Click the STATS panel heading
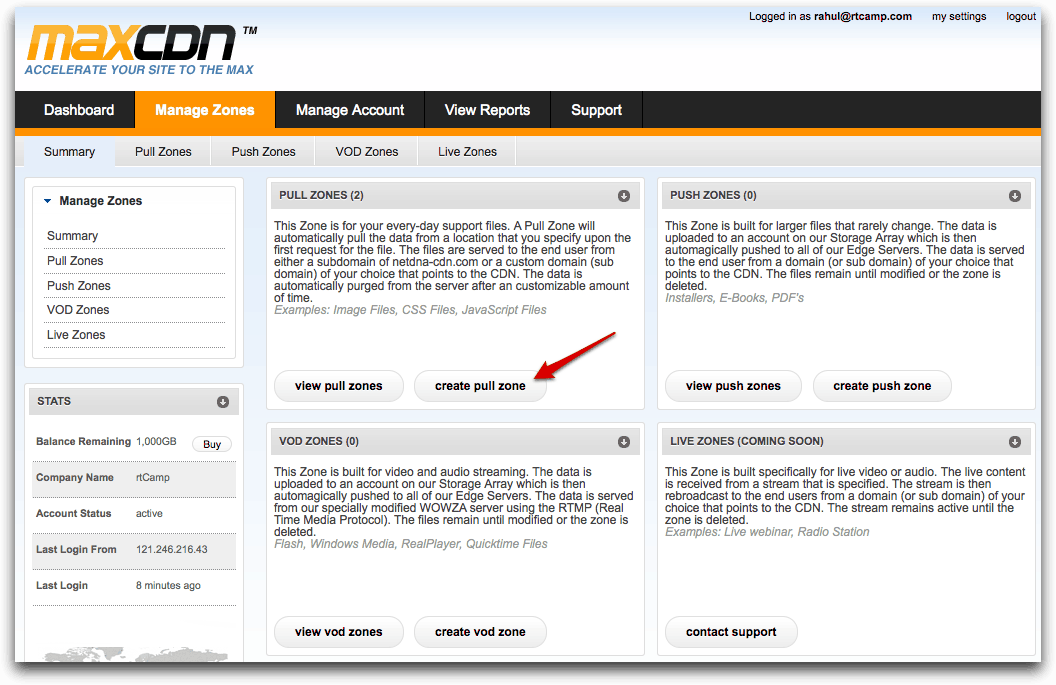Screen dimensions: 1056x685 [x=54, y=401]
